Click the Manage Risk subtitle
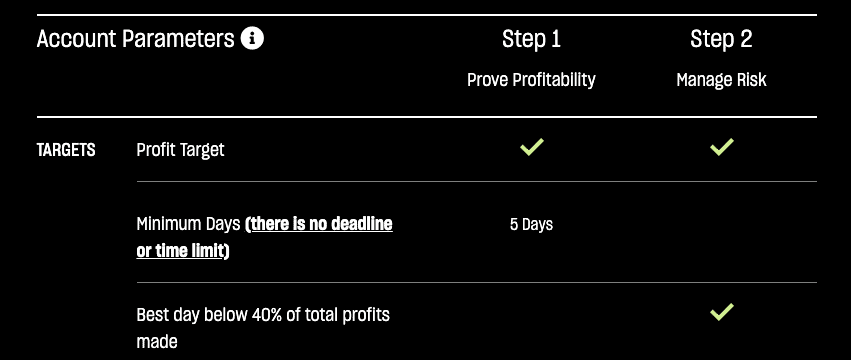 pyautogui.click(x=721, y=80)
